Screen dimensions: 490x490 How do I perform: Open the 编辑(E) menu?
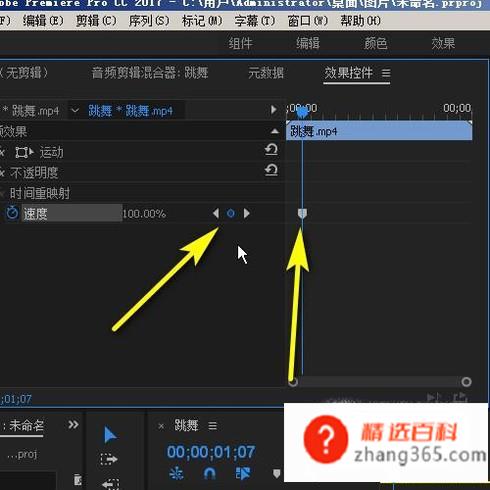tap(43, 21)
